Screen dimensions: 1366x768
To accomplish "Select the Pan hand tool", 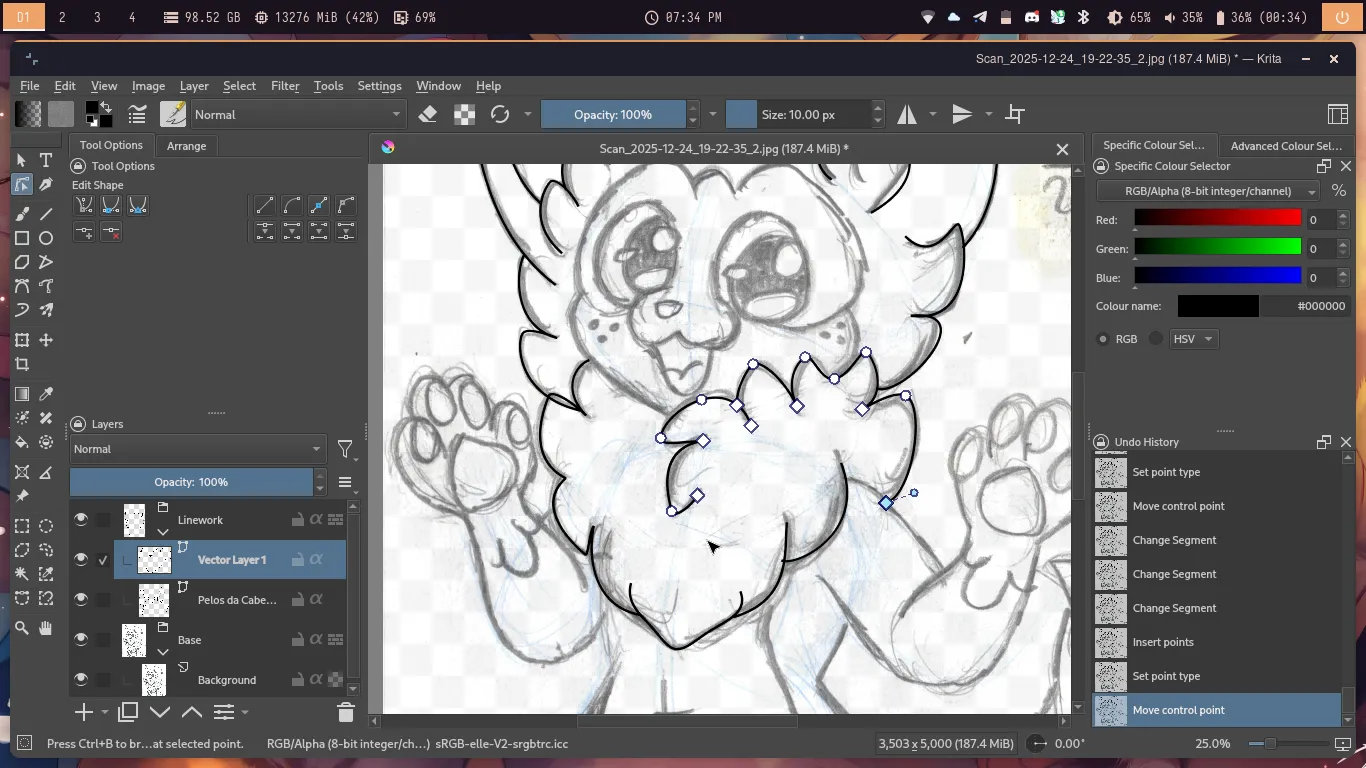I will click(x=46, y=628).
